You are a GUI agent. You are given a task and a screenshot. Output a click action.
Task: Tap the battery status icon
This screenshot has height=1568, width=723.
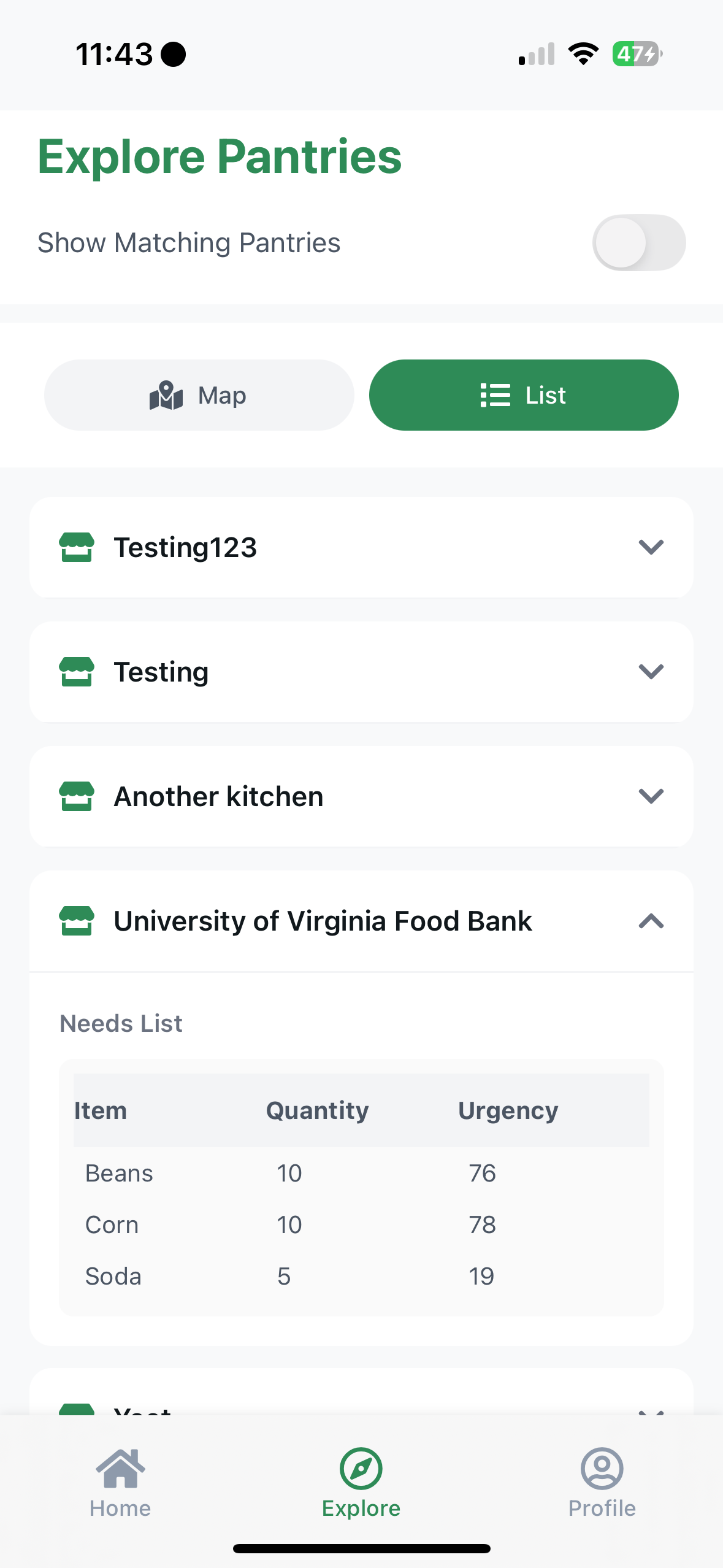(637, 54)
